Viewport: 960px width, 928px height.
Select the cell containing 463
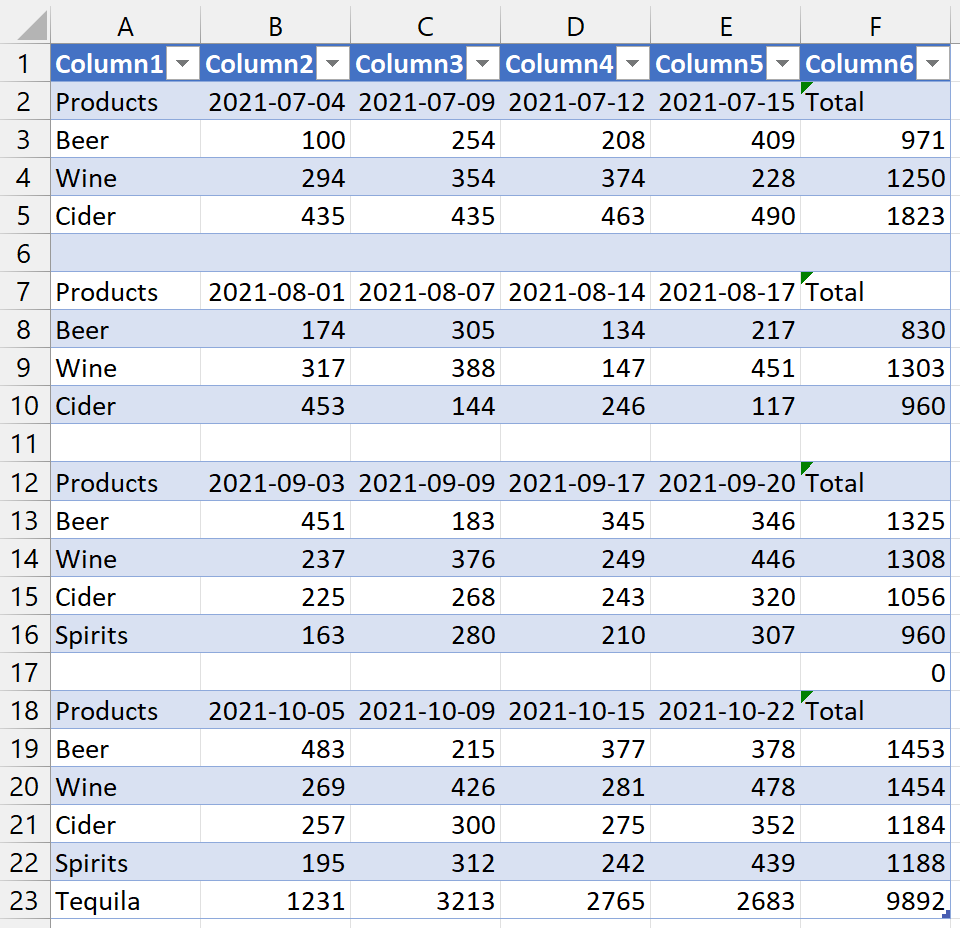tap(576, 215)
